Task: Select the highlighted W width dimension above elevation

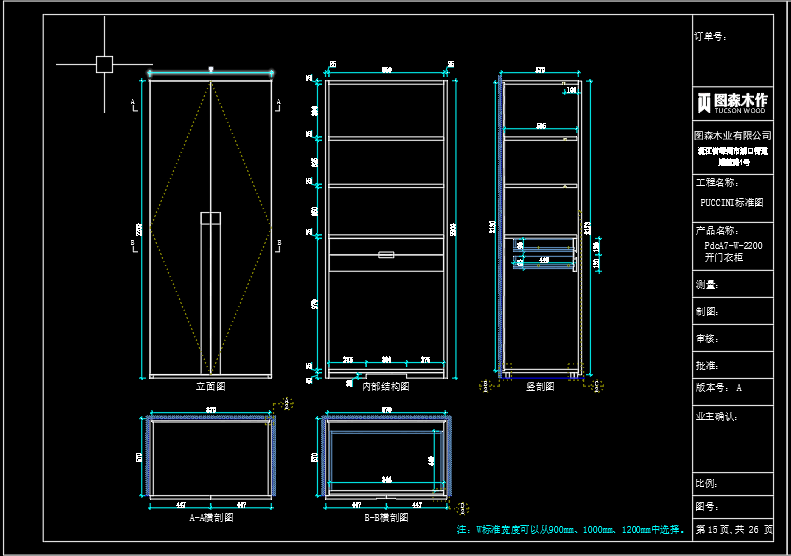Action: click(210, 72)
